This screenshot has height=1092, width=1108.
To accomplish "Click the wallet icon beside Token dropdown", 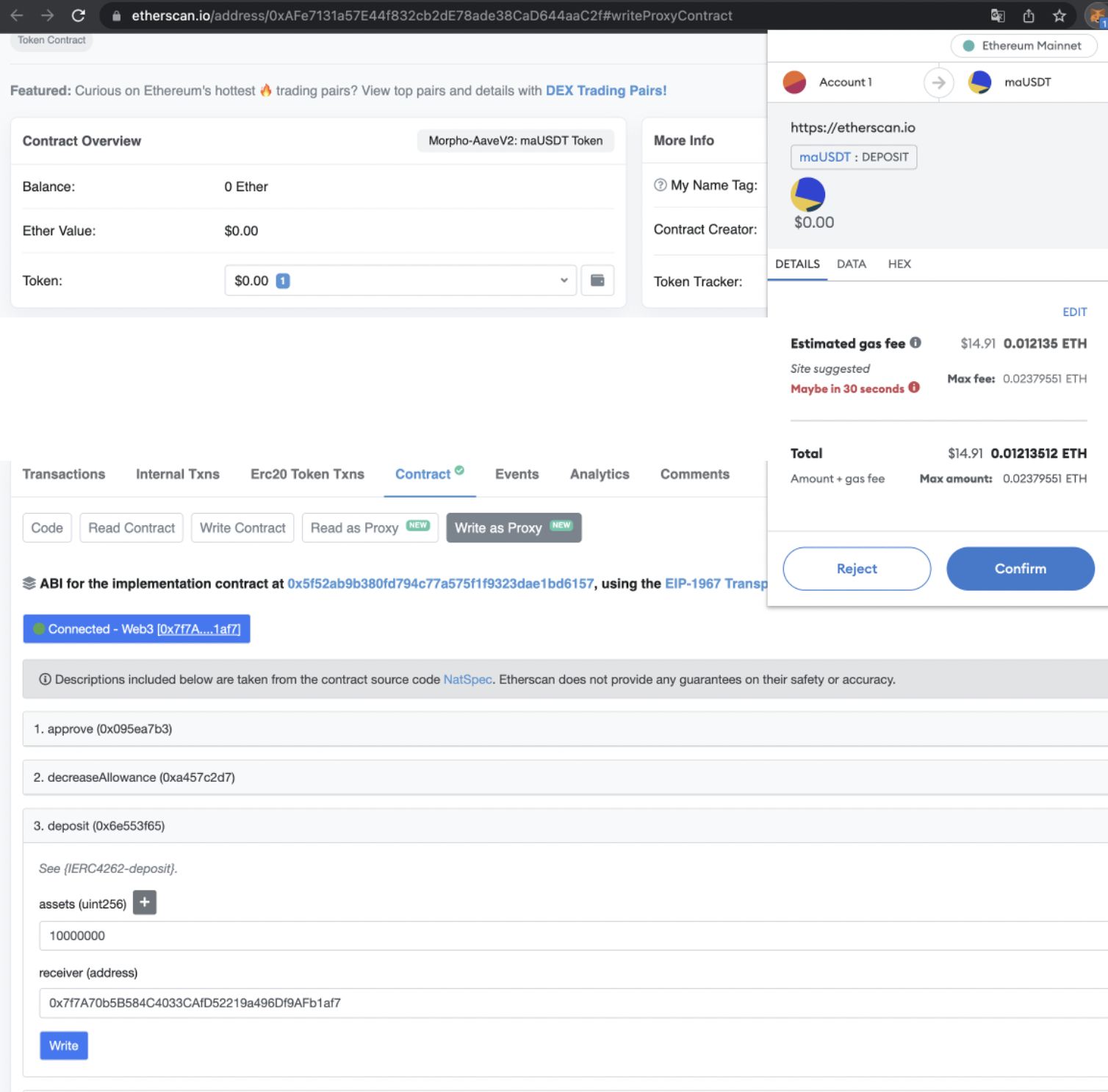I will [597, 281].
